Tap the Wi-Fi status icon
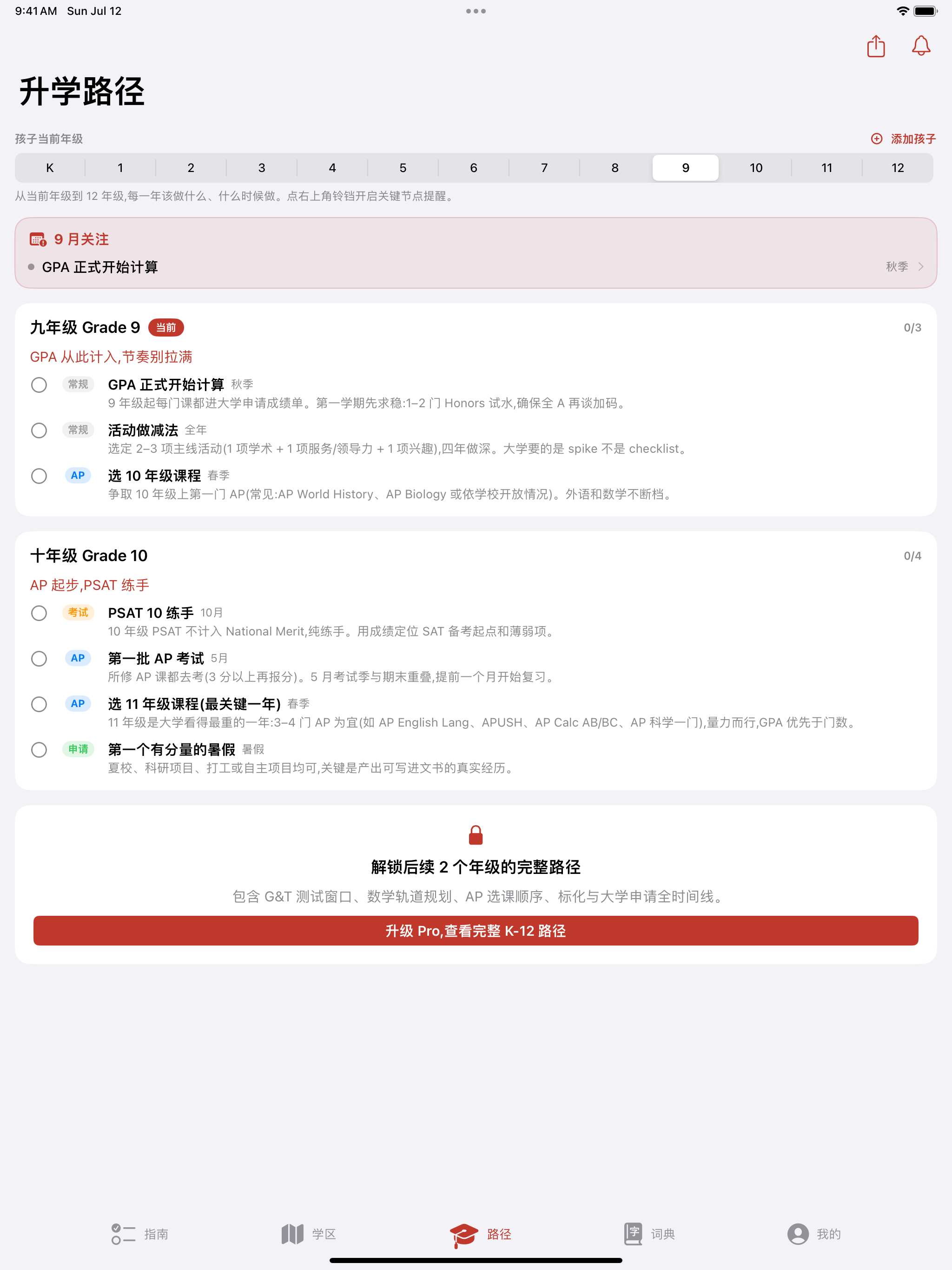Viewport: 952px width, 1270px height. [903, 11]
